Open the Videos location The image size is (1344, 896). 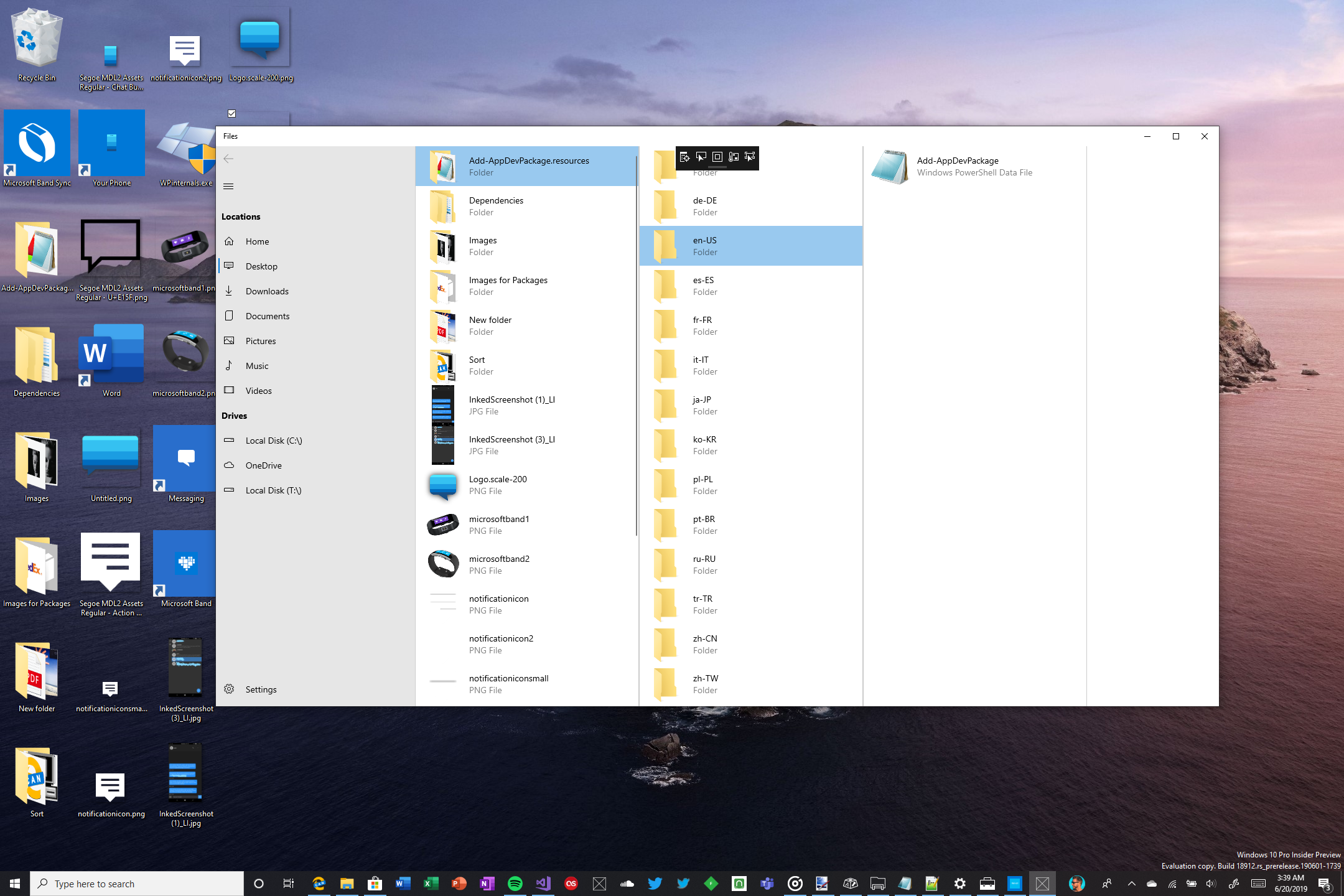pos(315,391)
